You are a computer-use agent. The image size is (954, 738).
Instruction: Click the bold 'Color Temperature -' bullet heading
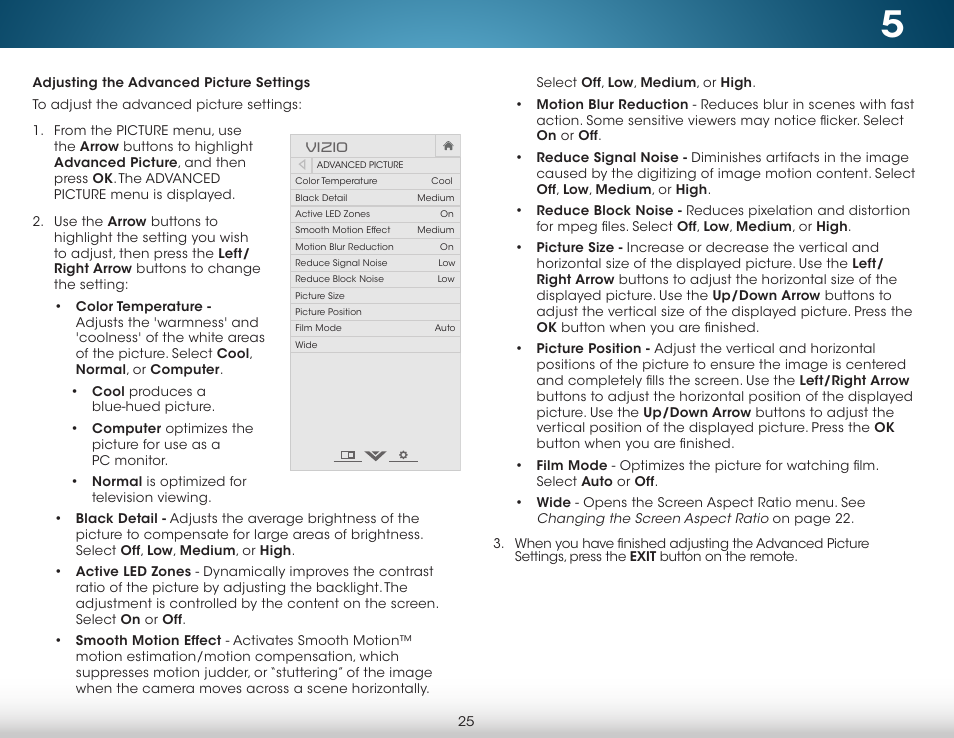144,306
